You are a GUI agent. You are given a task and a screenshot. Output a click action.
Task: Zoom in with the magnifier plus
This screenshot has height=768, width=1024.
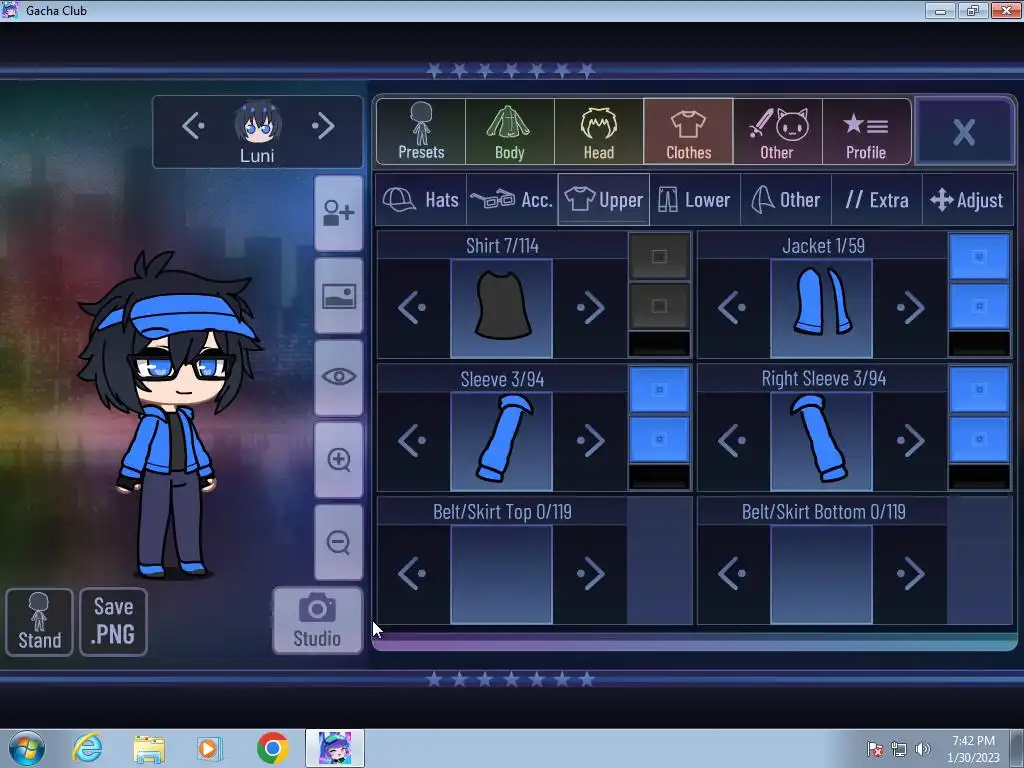(338, 460)
